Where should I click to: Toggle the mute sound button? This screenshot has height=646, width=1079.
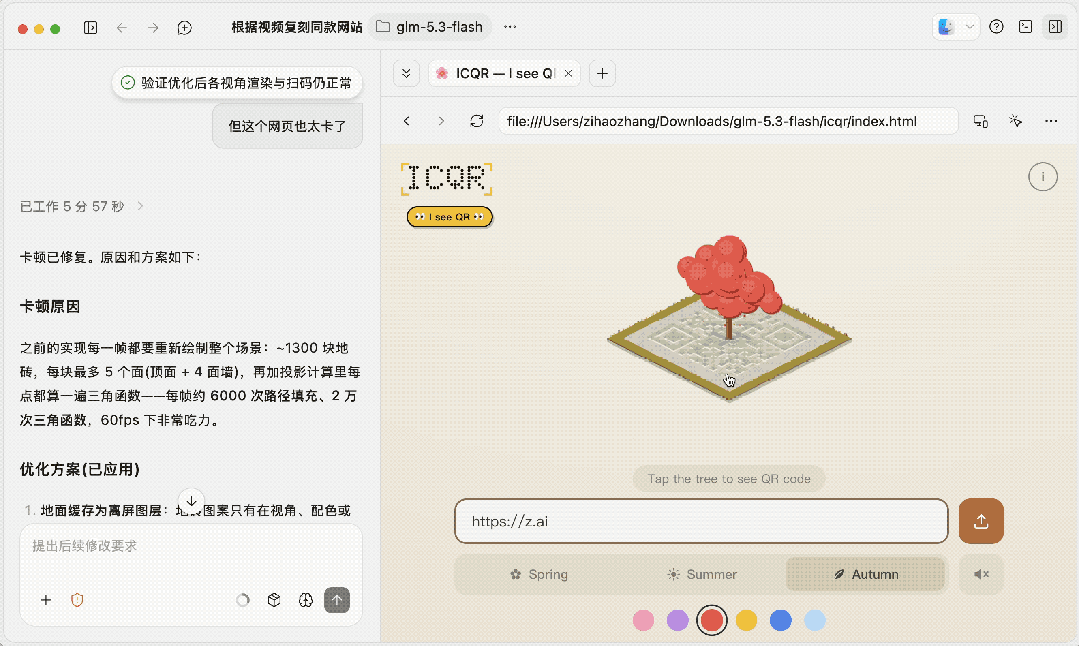981,574
